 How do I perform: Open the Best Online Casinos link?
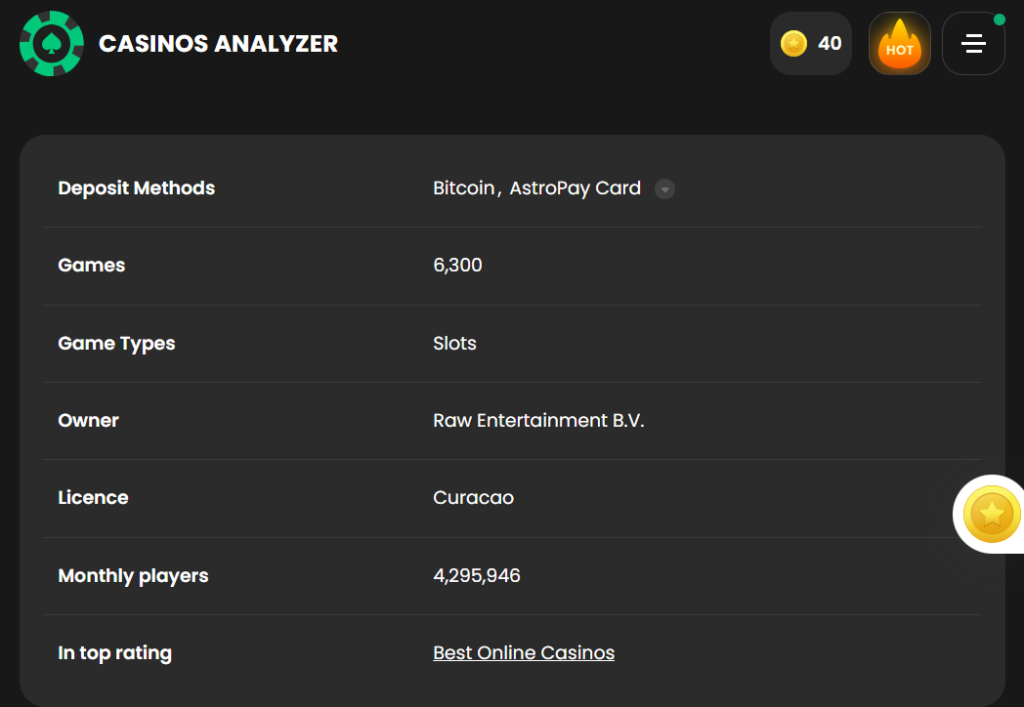(523, 653)
